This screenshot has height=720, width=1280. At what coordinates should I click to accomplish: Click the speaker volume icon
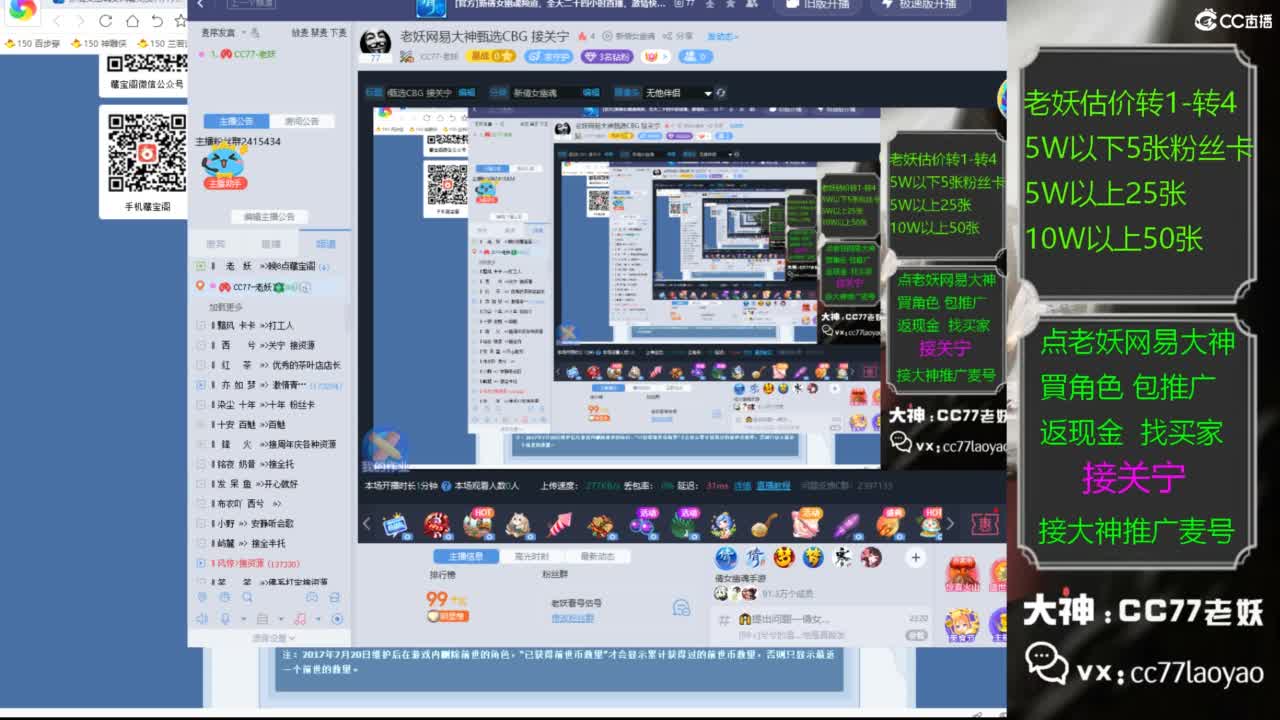point(202,619)
